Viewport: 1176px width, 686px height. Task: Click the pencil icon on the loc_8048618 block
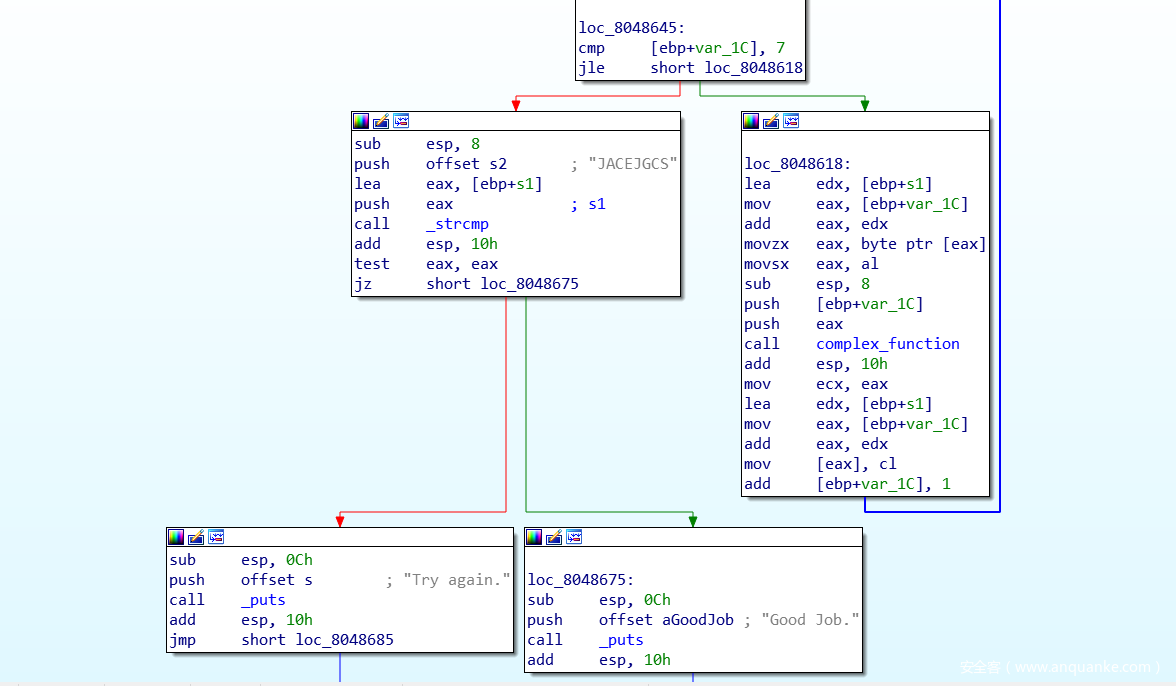coord(771,121)
